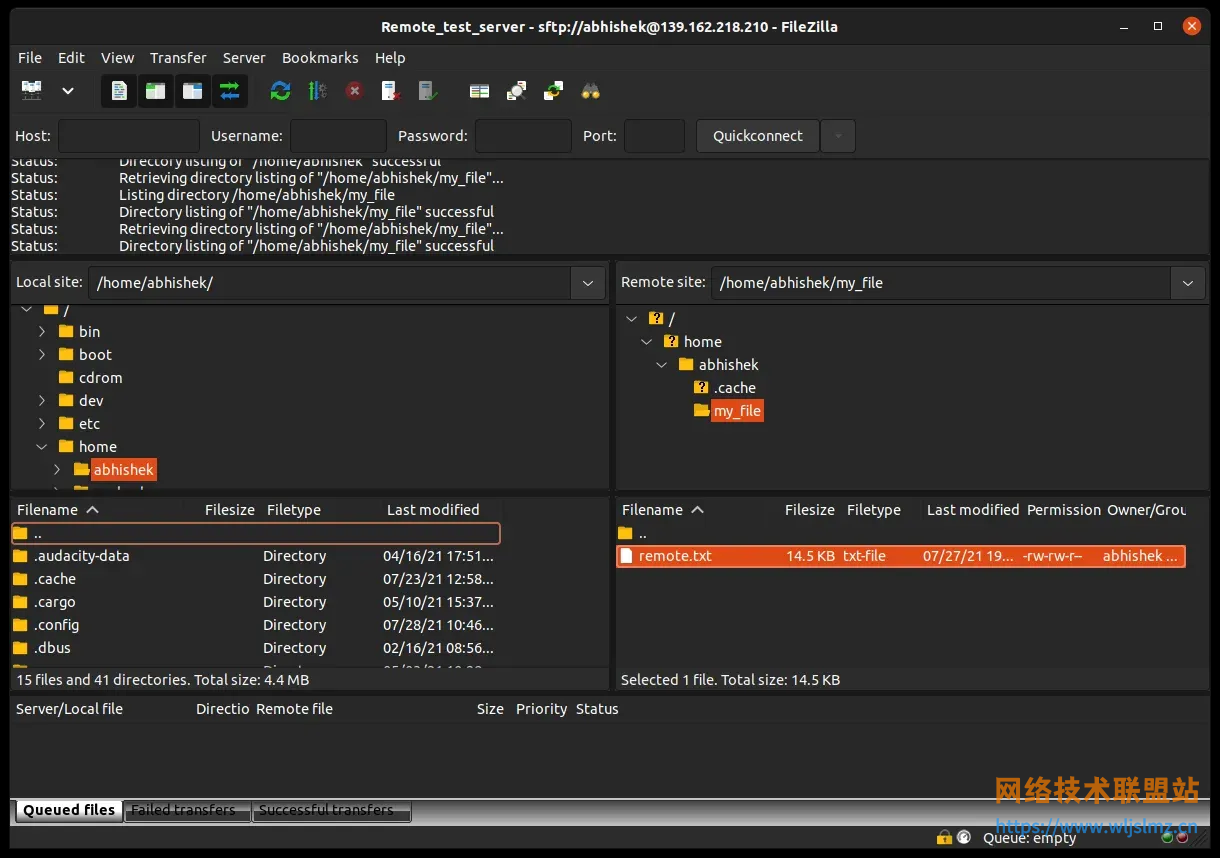This screenshot has height=858, width=1220.
Task: Sort remote files by Owner/Group column
Action: click(x=1146, y=510)
